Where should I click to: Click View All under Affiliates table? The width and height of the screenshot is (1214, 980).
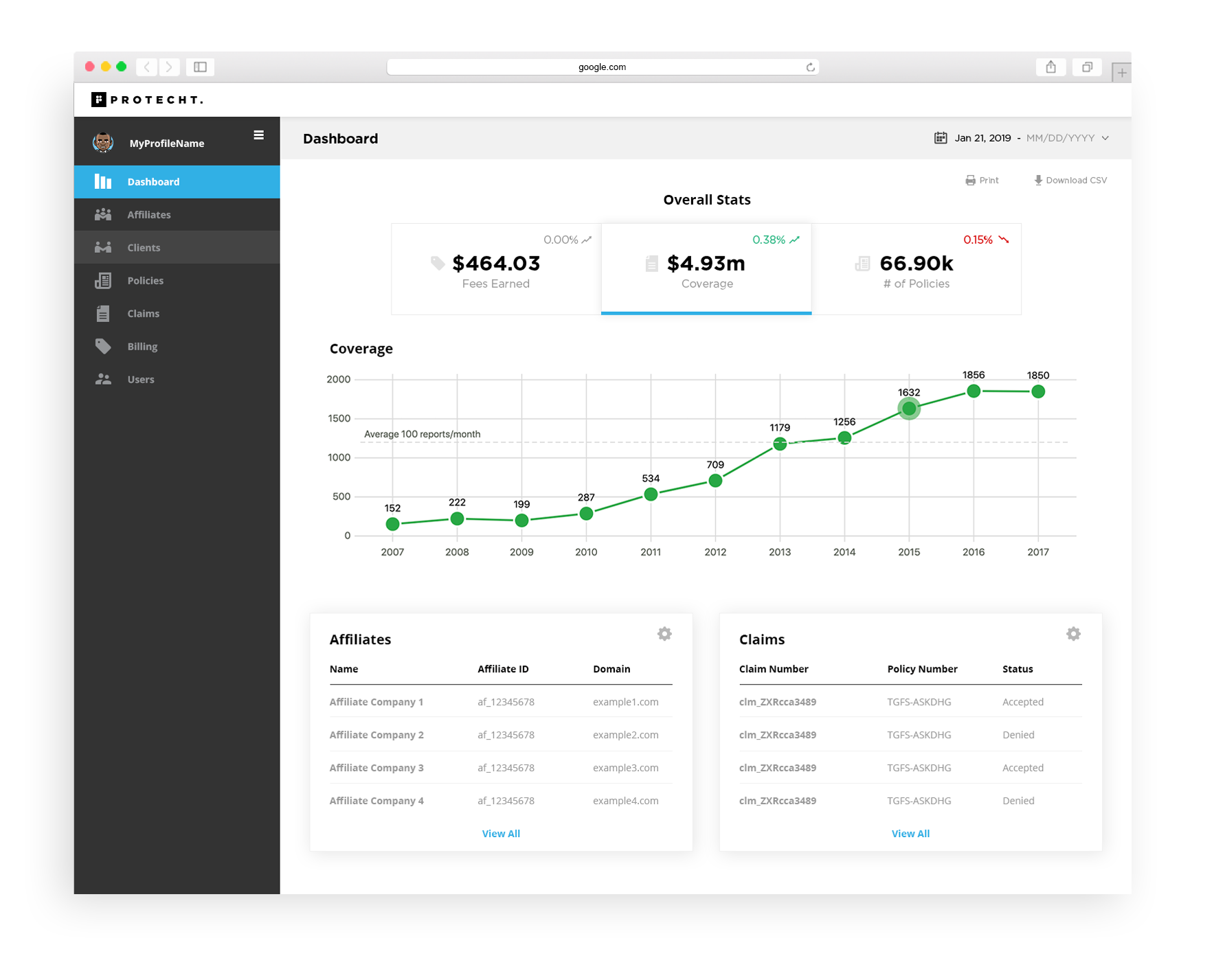501,834
